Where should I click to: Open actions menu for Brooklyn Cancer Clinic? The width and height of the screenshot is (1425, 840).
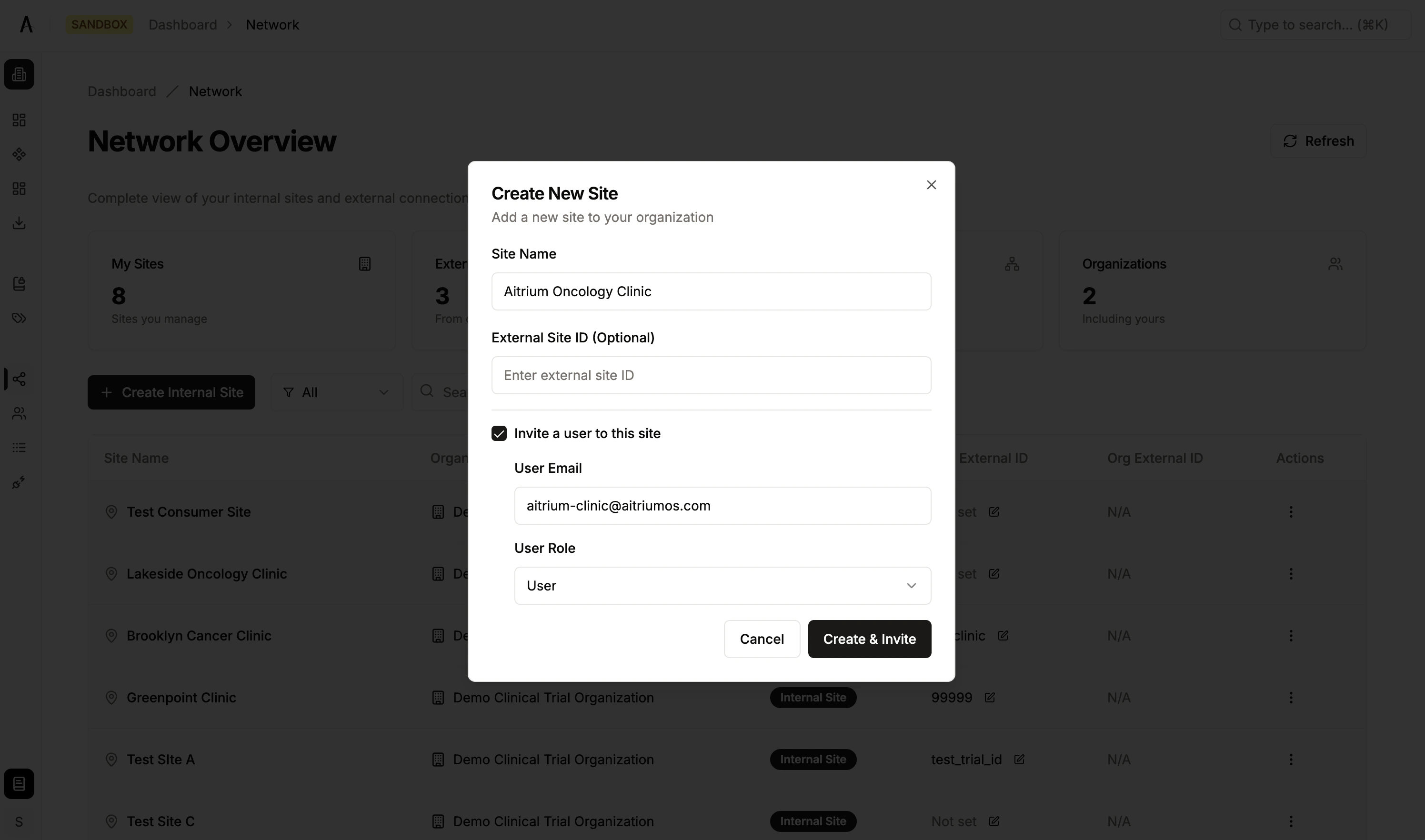1291,635
